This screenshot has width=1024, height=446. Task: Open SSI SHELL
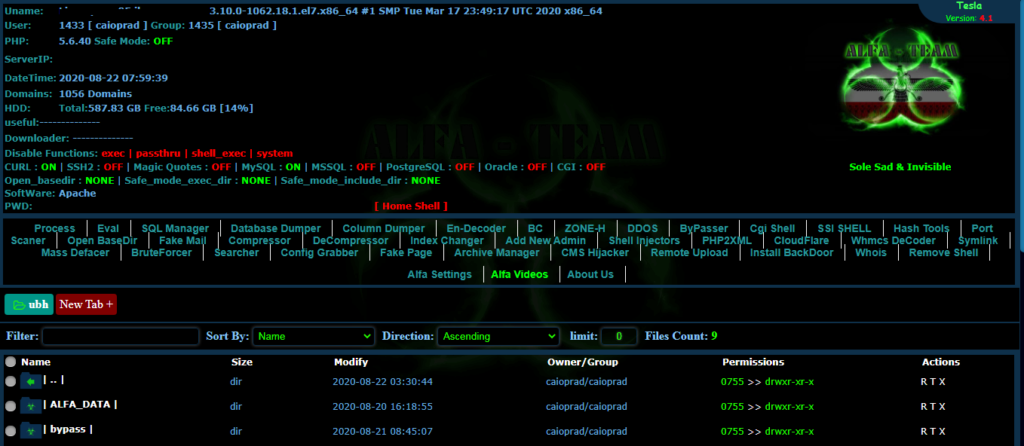pos(844,229)
